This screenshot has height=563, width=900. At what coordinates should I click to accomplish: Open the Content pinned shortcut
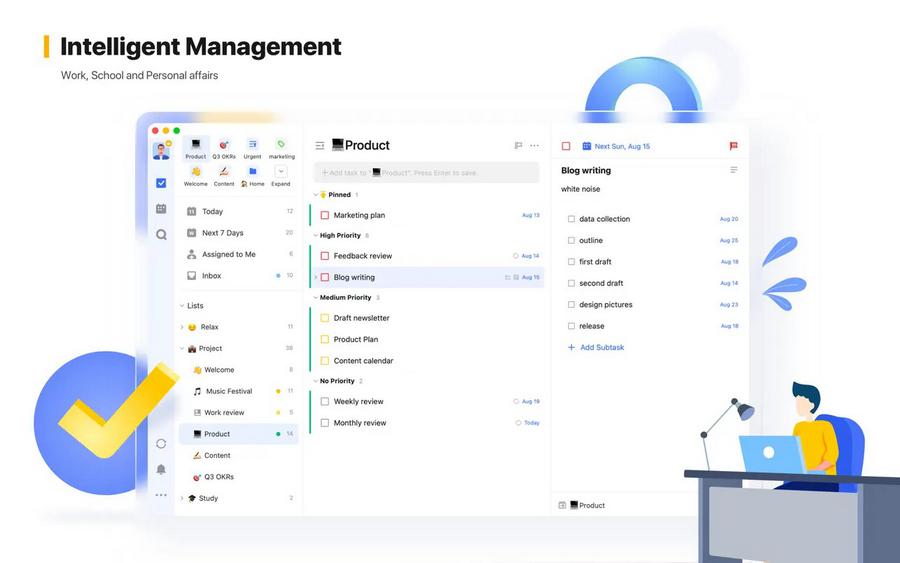(224, 176)
